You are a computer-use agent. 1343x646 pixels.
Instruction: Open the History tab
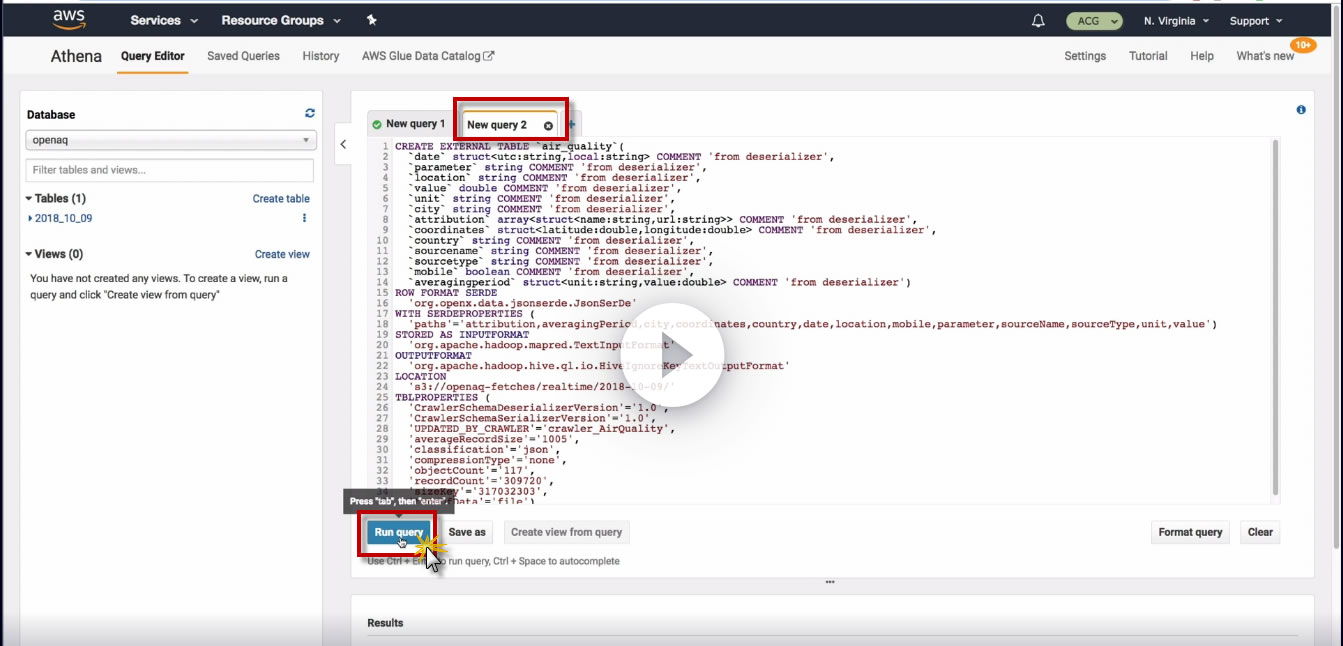321,56
